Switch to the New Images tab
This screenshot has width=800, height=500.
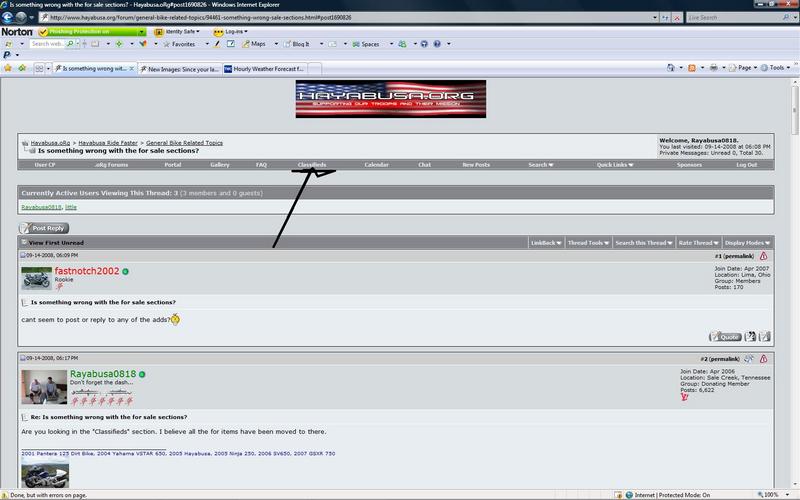(x=180, y=69)
